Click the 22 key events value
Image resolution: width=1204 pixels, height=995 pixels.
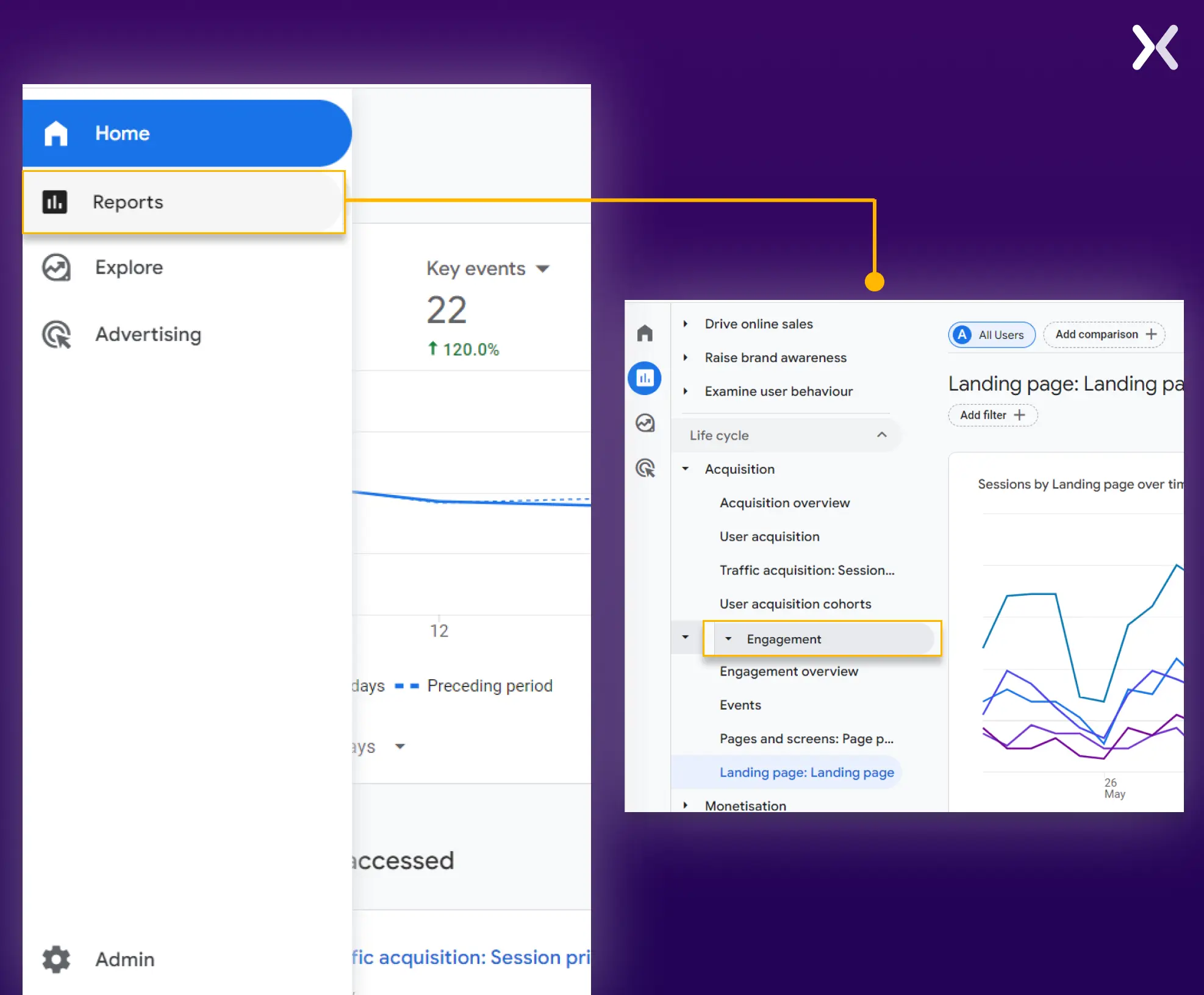(x=446, y=310)
